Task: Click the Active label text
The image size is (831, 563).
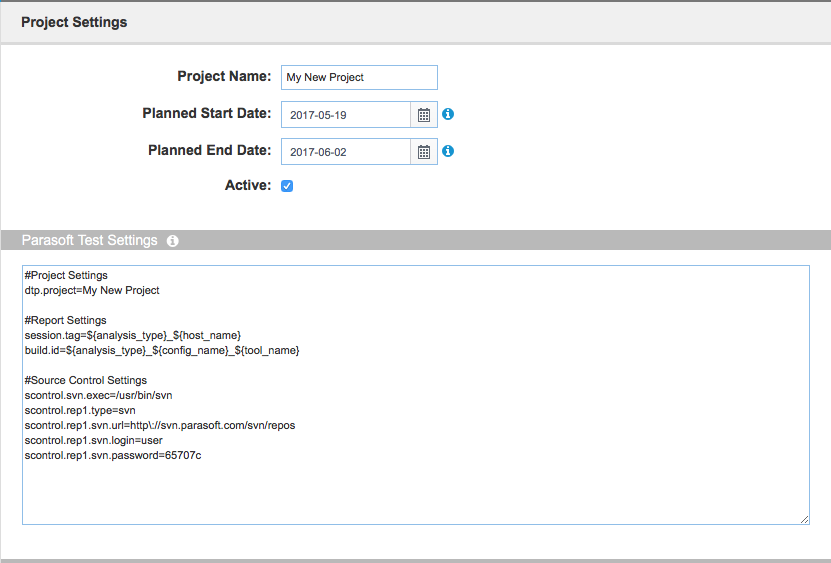Action: 248,186
